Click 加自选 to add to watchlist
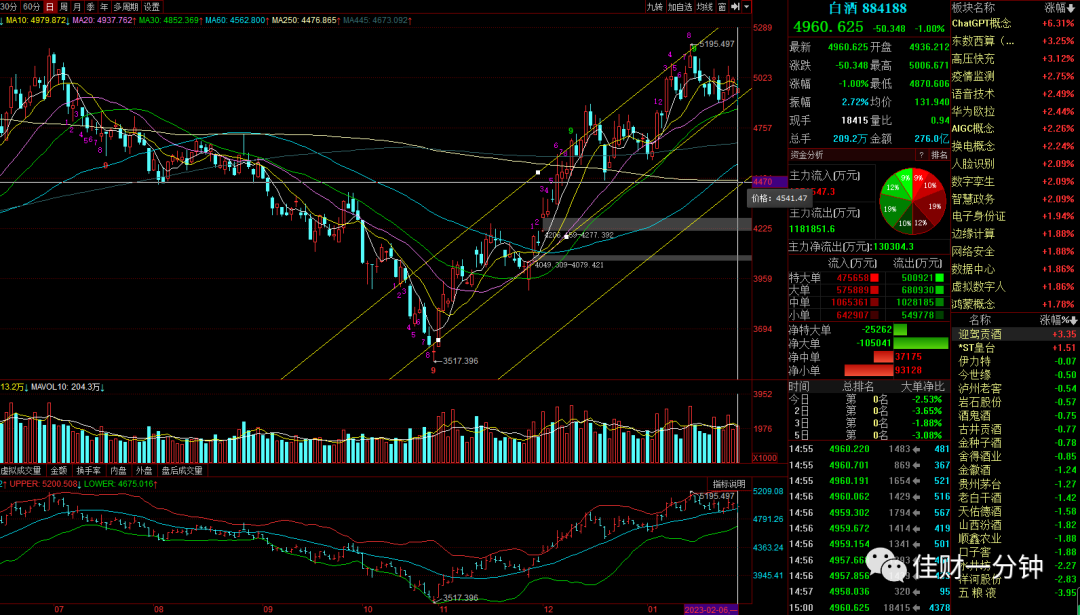This screenshot has height=615, width=1080. click(x=680, y=7)
